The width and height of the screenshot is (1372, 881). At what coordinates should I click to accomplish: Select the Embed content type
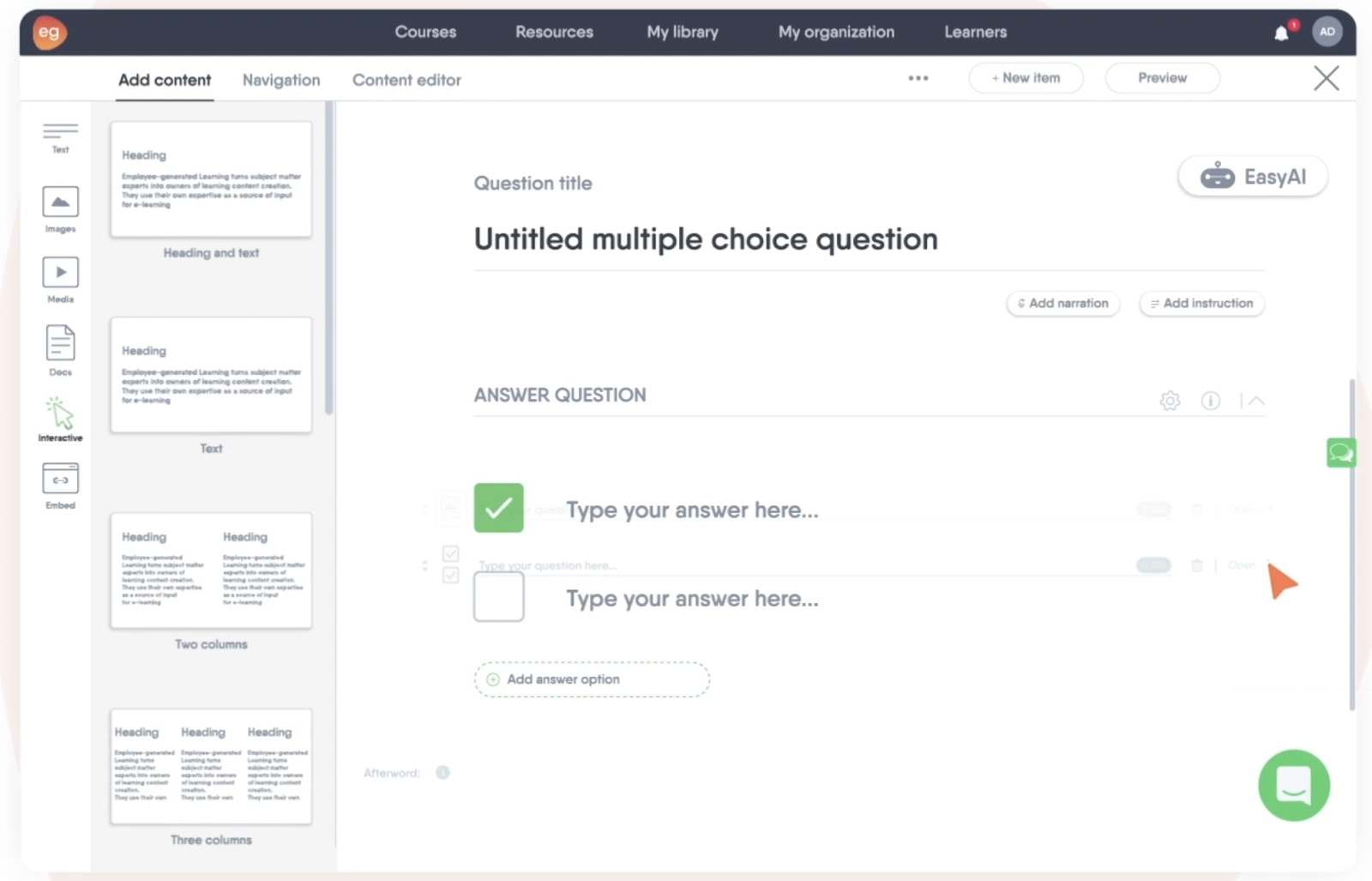60,486
